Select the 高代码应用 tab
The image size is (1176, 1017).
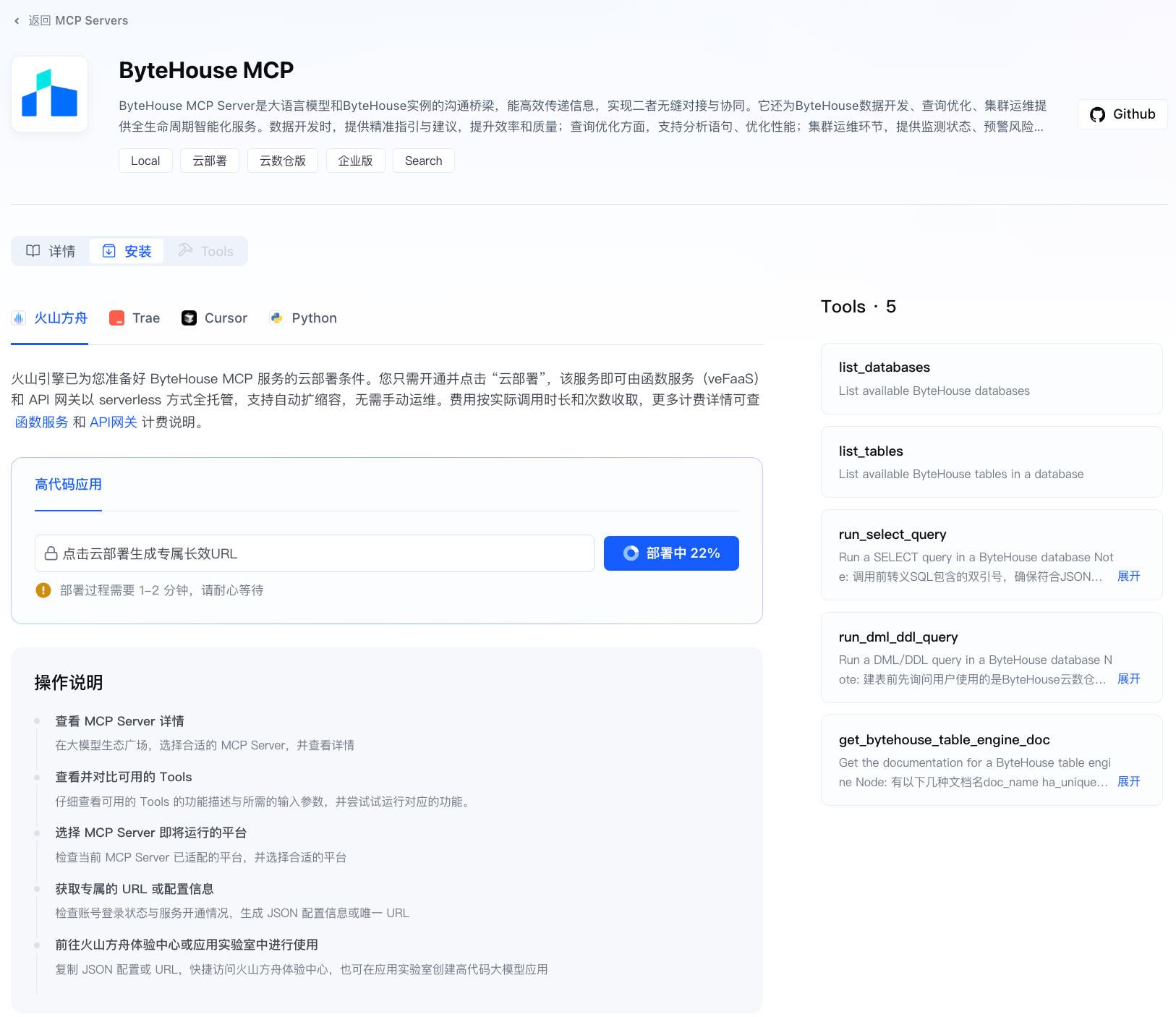tap(68, 485)
